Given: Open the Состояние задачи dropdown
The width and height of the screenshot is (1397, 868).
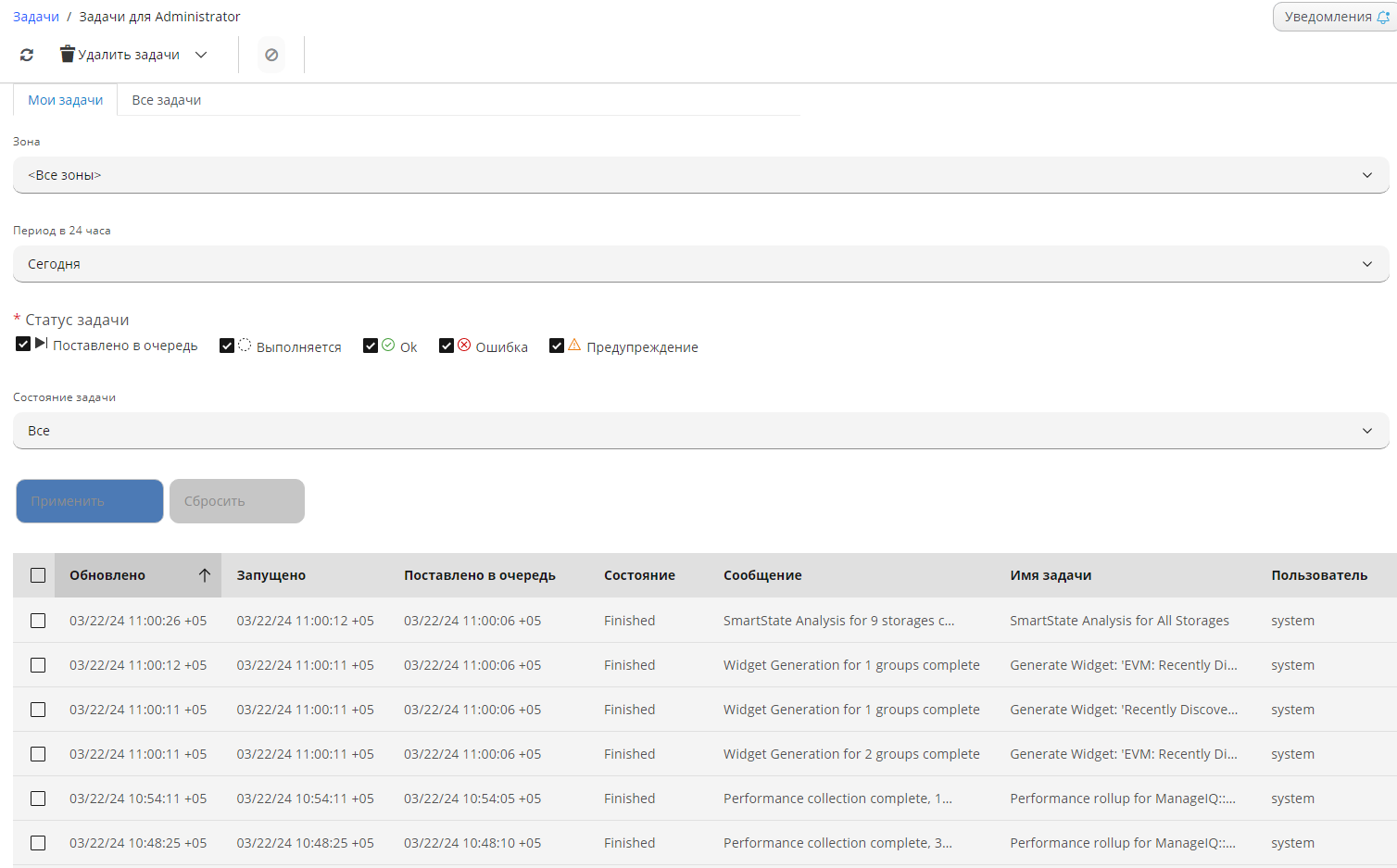Looking at the screenshot, I should pyautogui.click(x=700, y=431).
